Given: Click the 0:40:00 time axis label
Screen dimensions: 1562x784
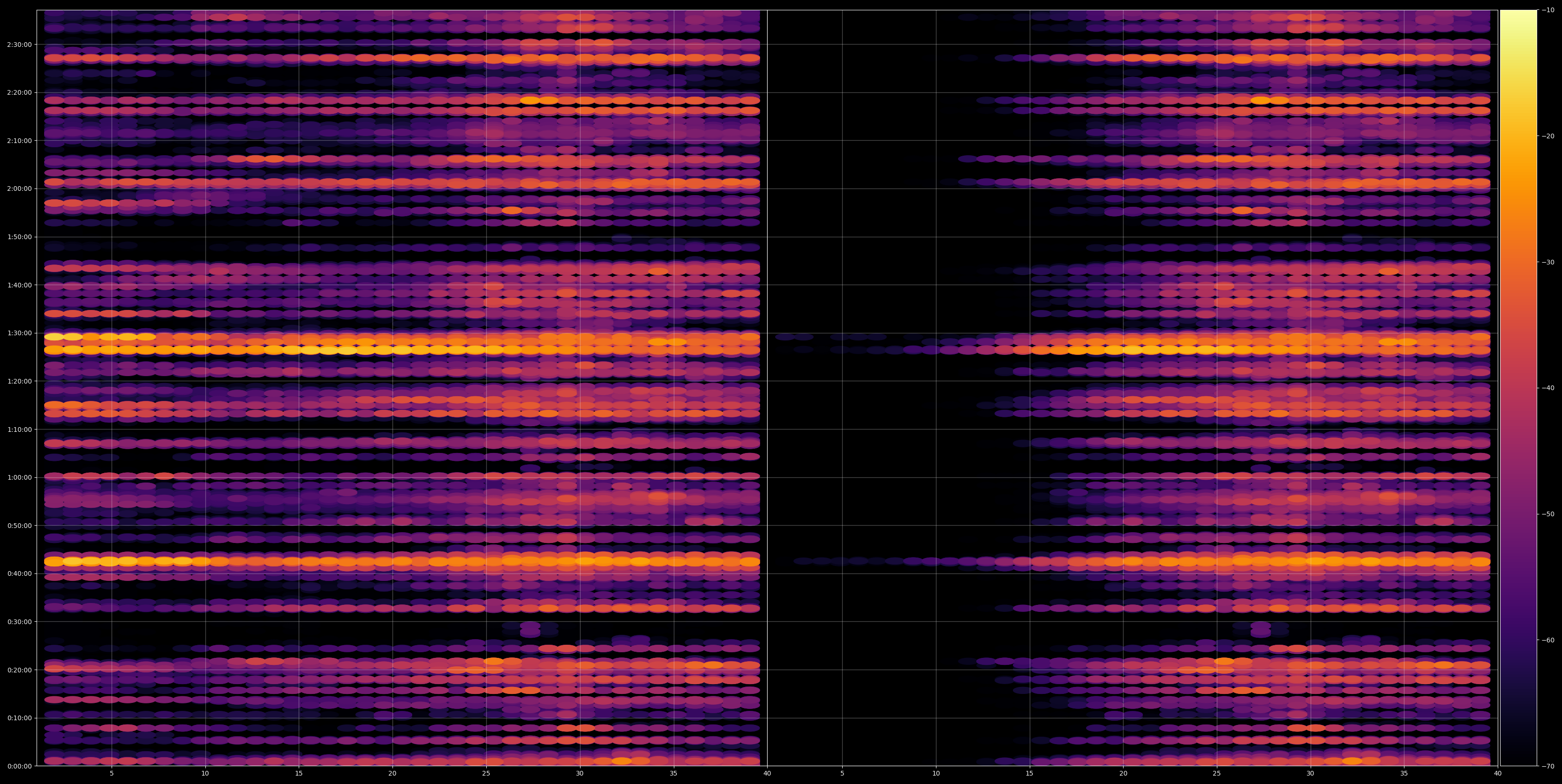Looking at the screenshot, I should pyautogui.click(x=19, y=573).
